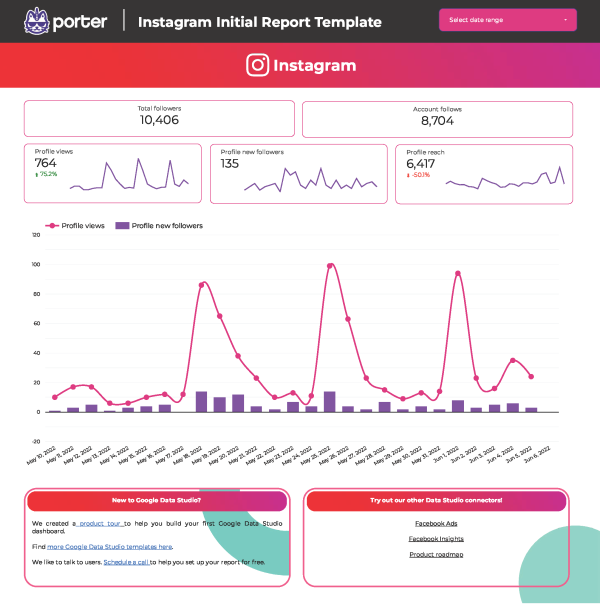The image size is (600, 604).
Task: Click Try out our other Data Studio connectors header
Action: 436,500
